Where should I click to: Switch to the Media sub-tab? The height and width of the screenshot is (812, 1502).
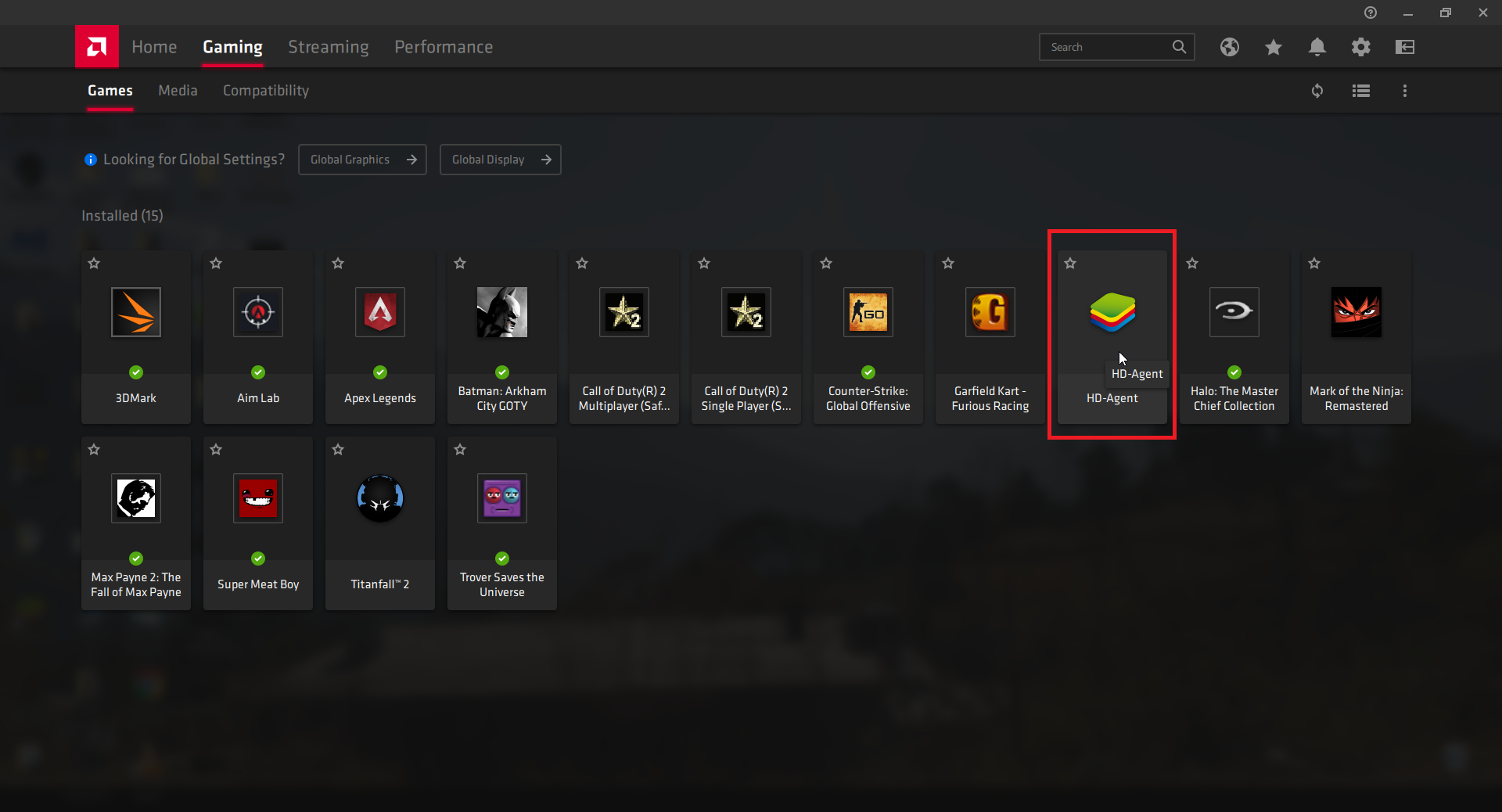[178, 91]
